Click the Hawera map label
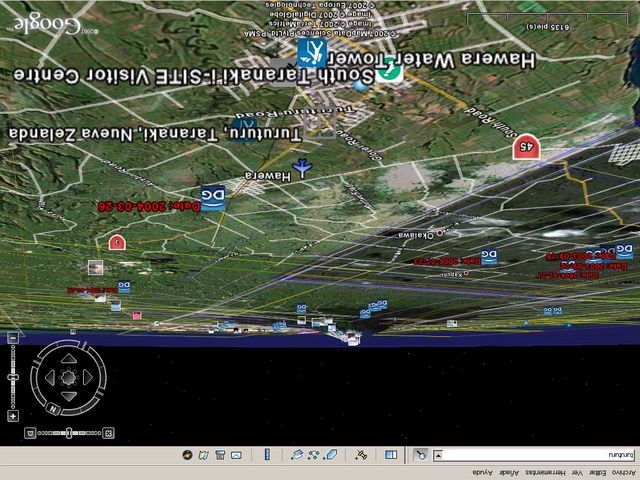Screen dimensions: 640x480 pyautogui.click(x=268, y=176)
